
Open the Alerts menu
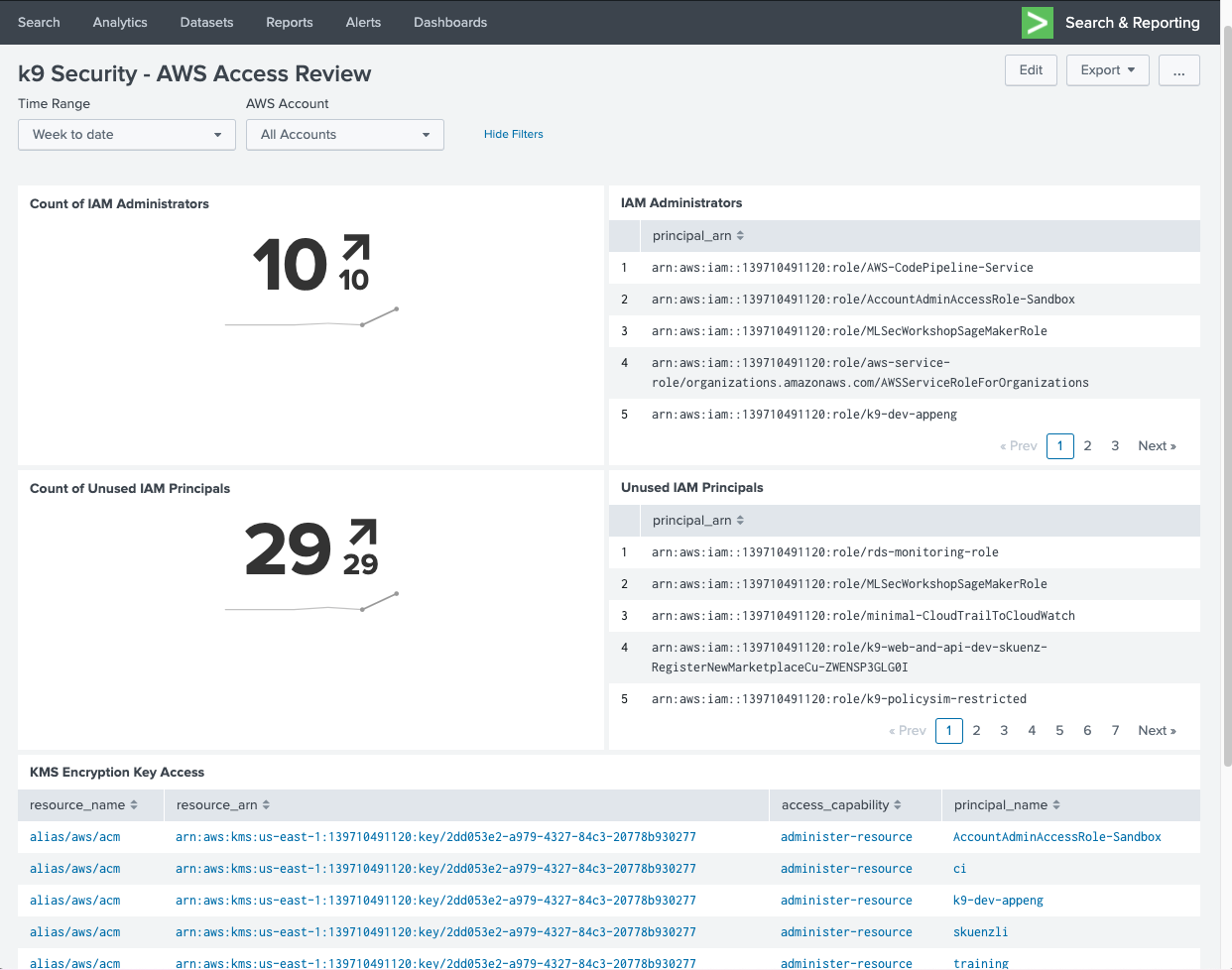363,22
